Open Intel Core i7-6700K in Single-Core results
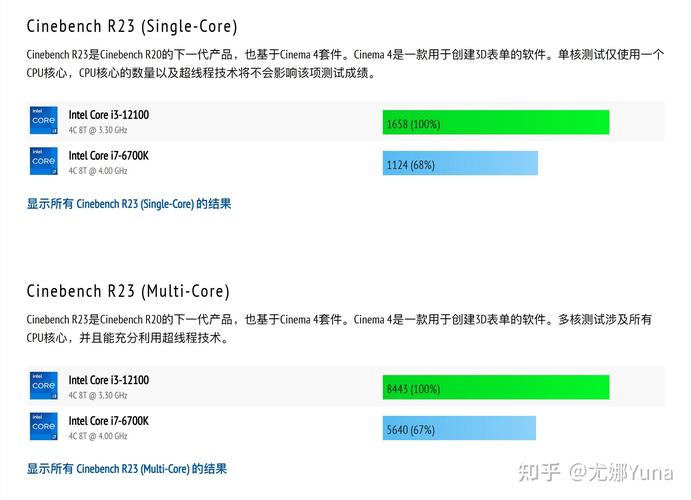This screenshot has width=691, height=500. [x=108, y=155]
